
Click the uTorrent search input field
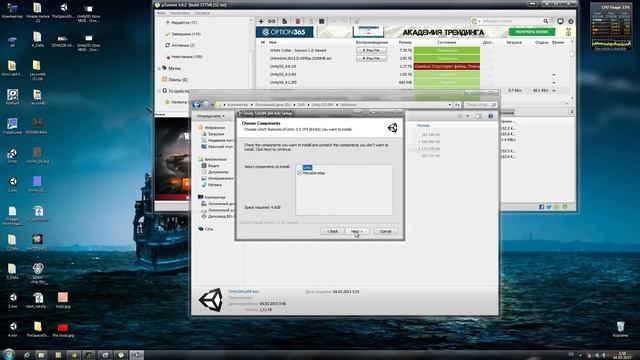pos(511,21)
